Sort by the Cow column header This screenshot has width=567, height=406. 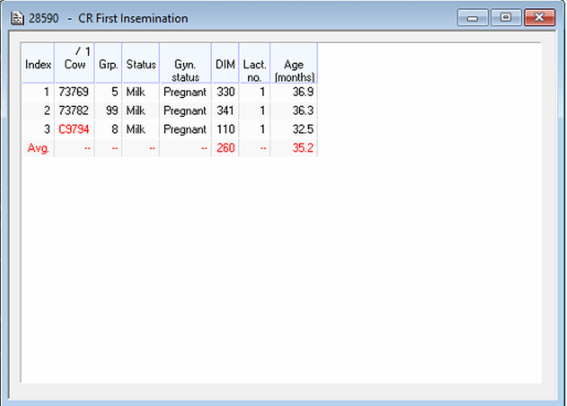coord(74,63)
